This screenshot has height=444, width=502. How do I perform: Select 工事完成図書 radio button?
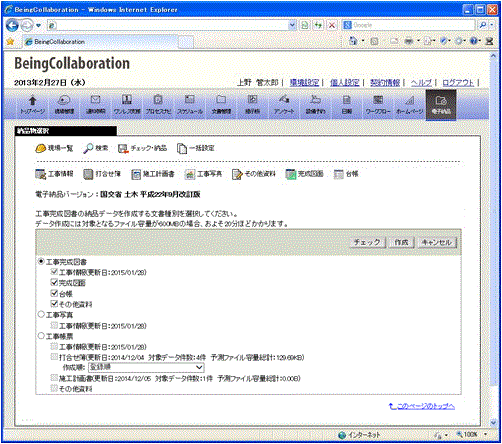(x=41, y=262)
